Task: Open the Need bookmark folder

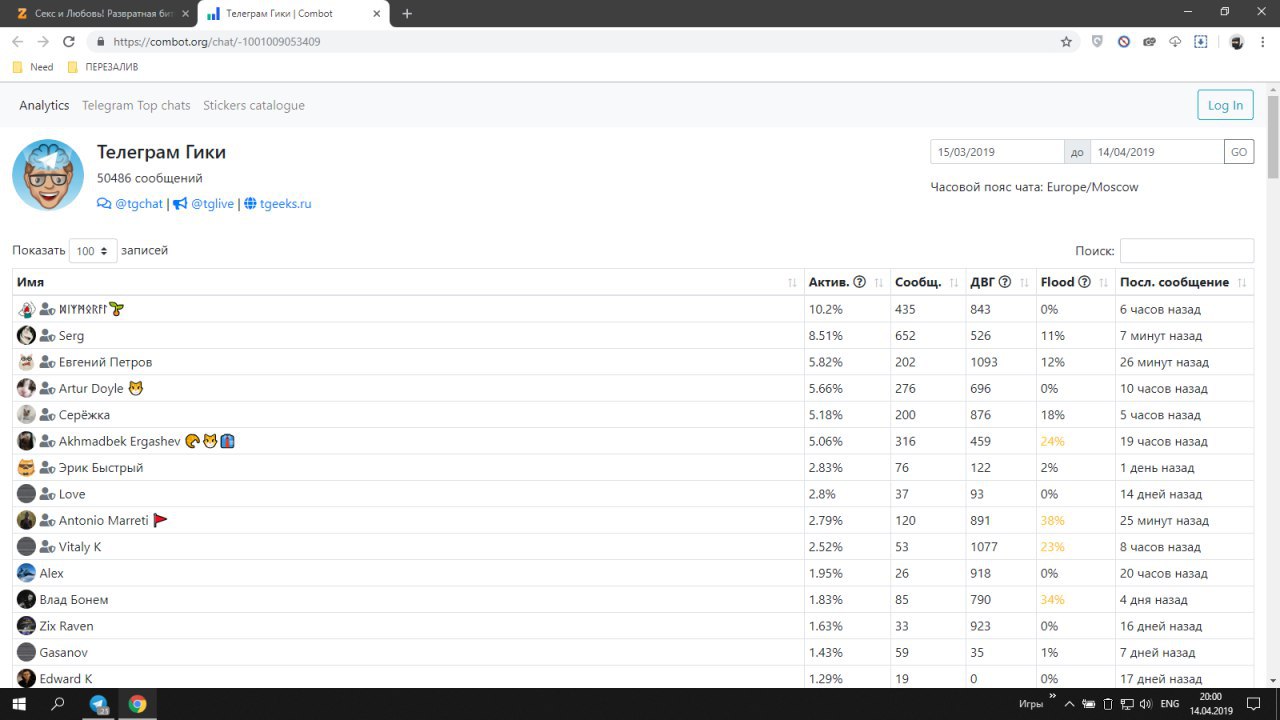Action: click(33, 67)
